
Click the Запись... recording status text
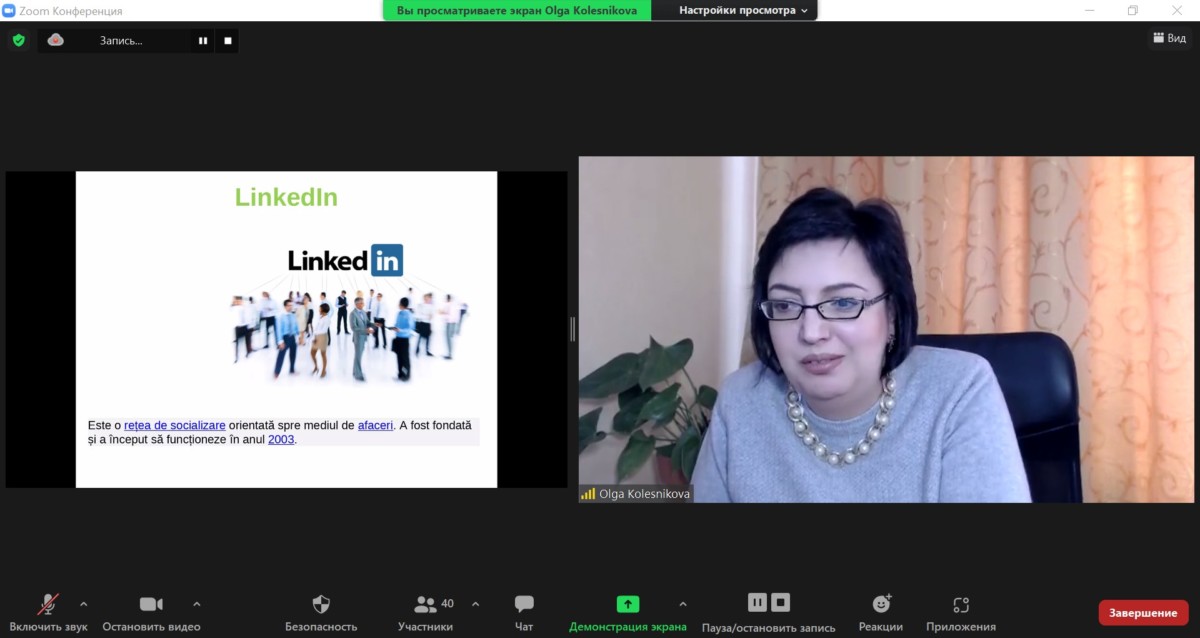(121, 41)
